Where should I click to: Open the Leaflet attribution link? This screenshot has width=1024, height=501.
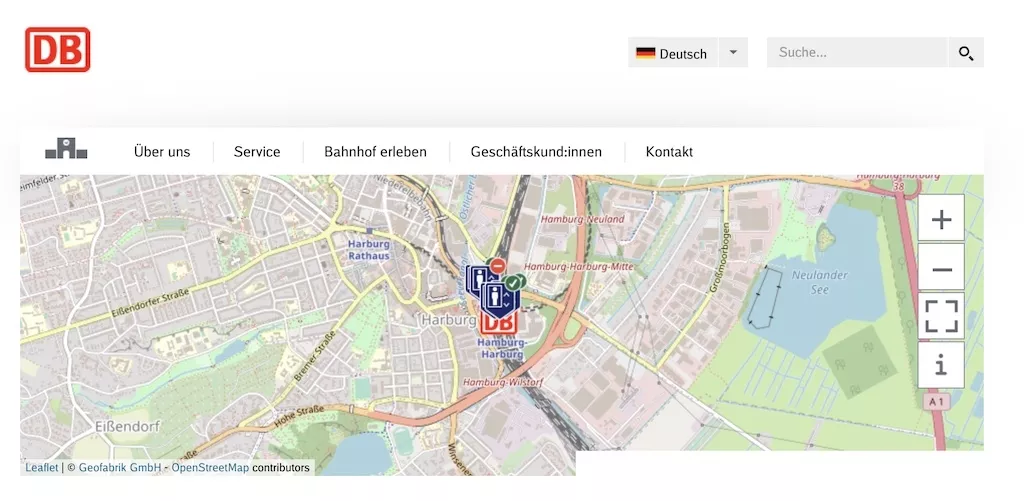(42, 468)
